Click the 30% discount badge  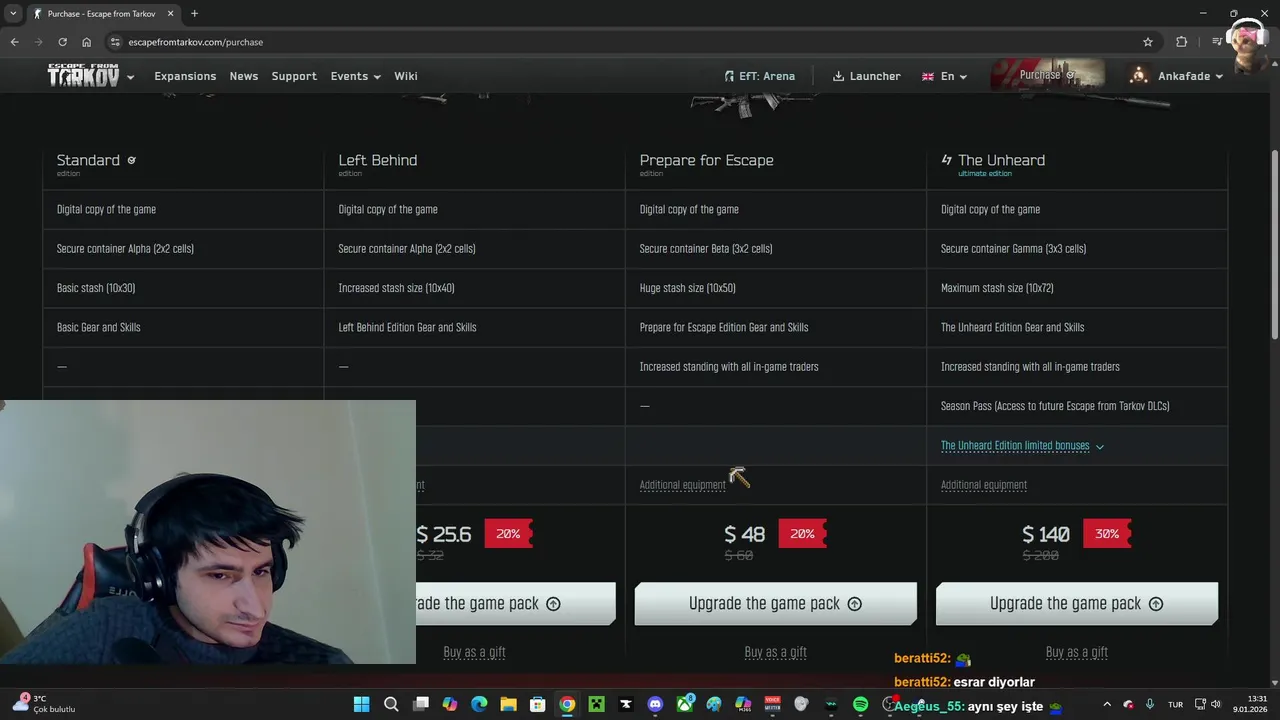click(1107, 534)
